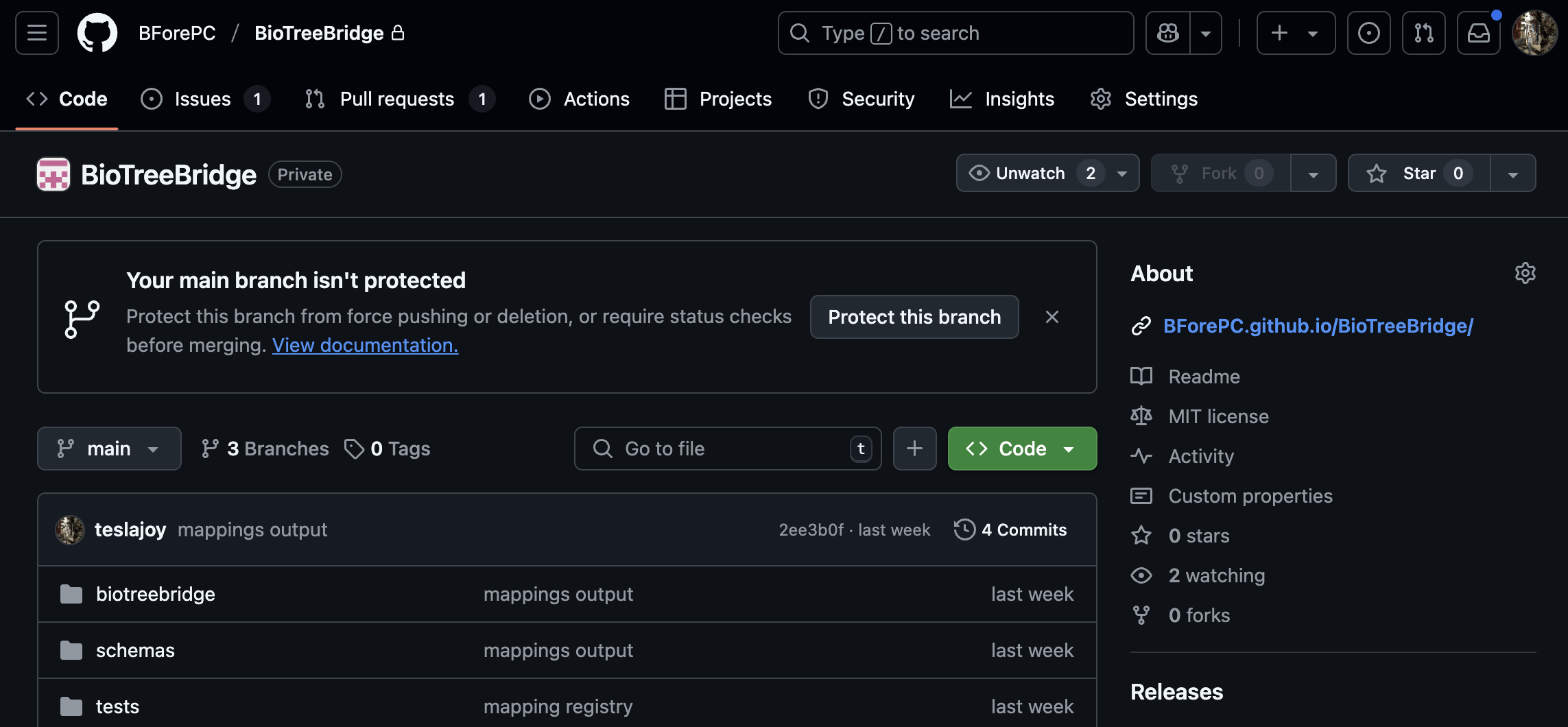
Task: Open the user profile avatar menu
Action: pyautogui.click(x=1535, y=33)
